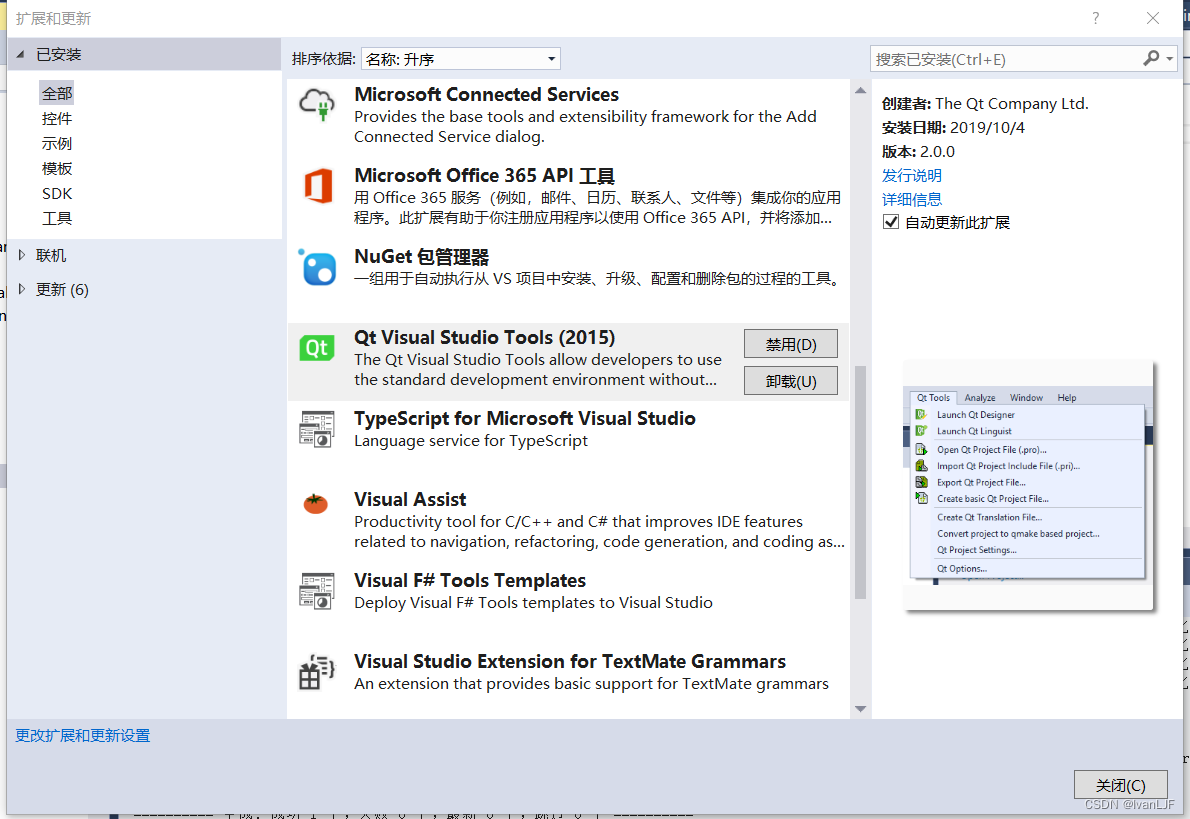Click the search installed extensions field
This screenshot has width=1190, height=819.
pos(1006,59)
